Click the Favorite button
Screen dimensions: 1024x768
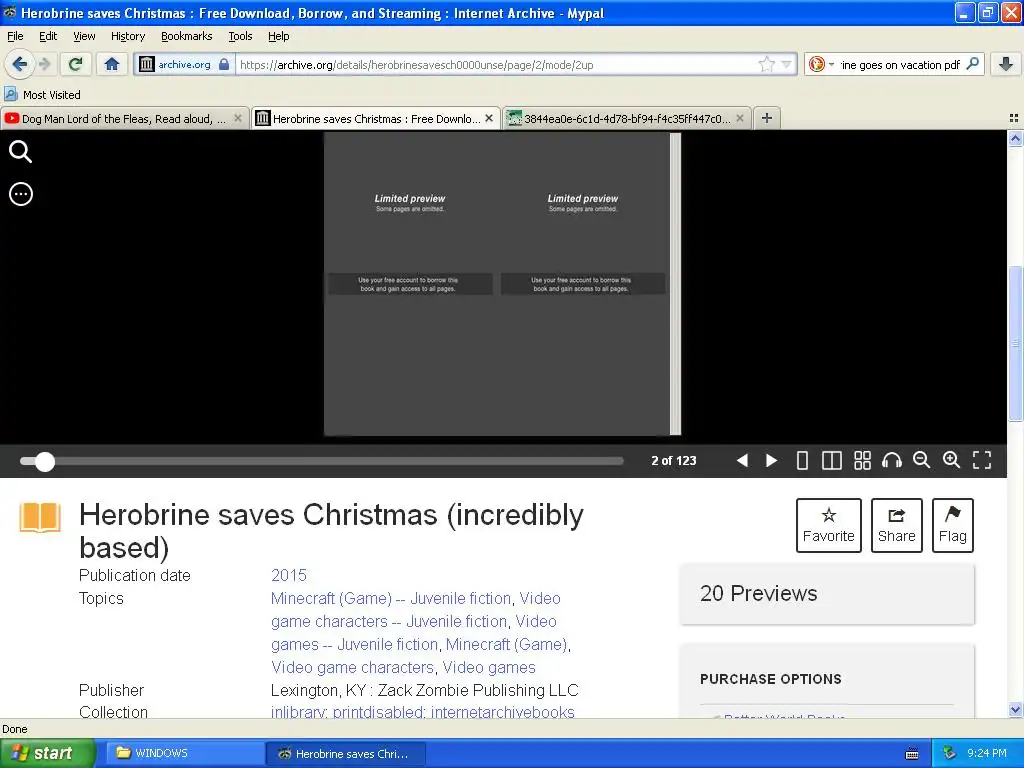[829, 526]
